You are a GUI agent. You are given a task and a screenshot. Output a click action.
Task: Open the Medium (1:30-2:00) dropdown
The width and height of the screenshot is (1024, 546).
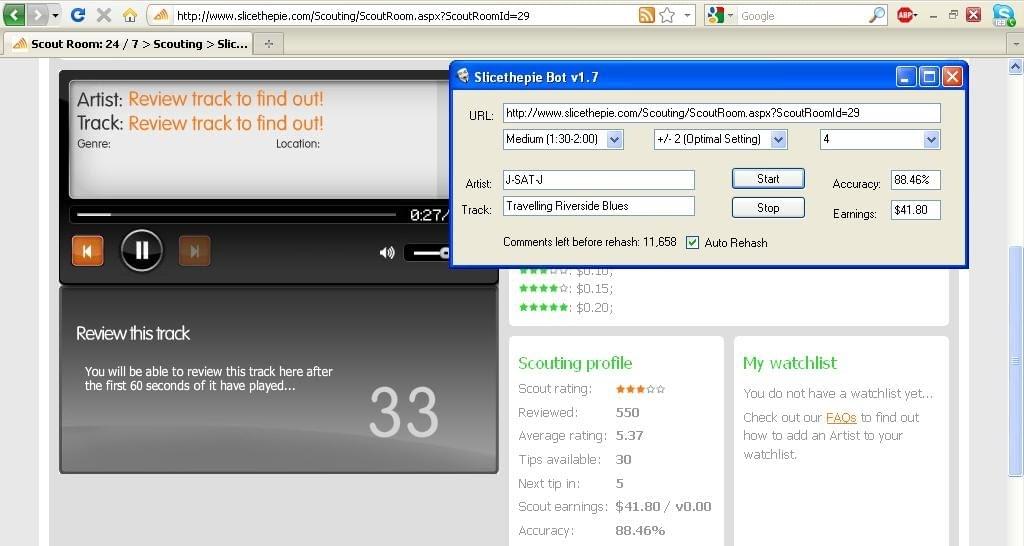tap(563, 139)
